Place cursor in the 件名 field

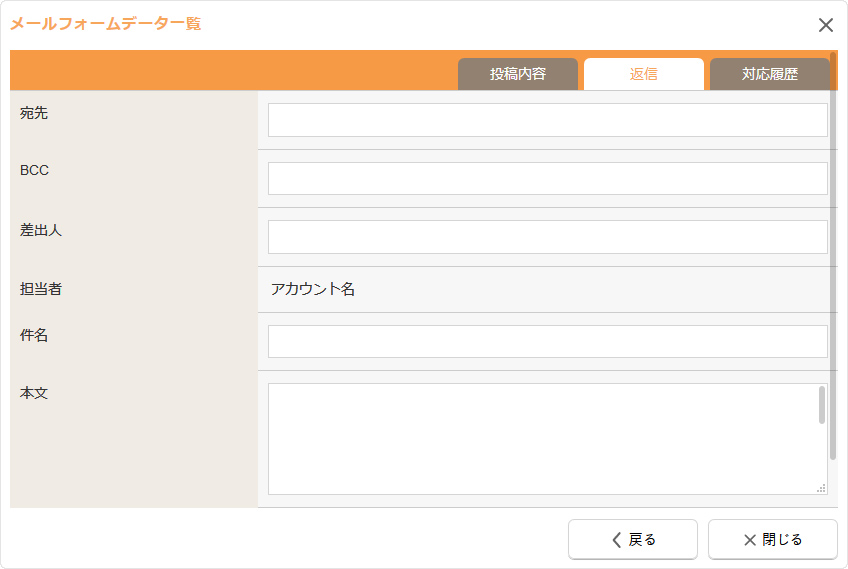point(547,341)
